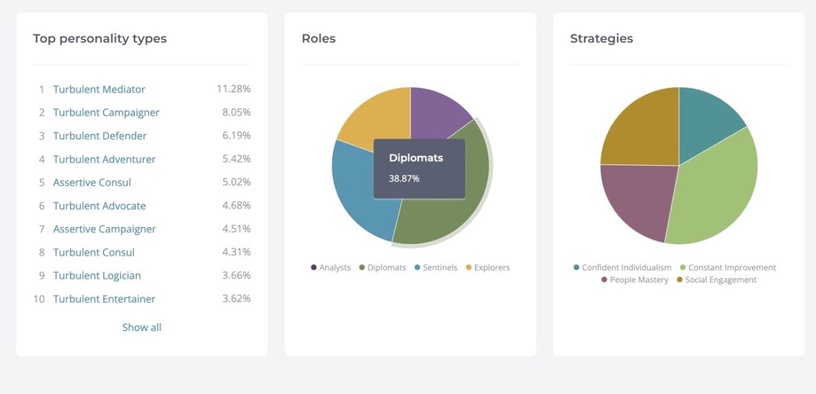Show all personality types
The width and height of the screenshot is (816, 394).
point(142,327)
